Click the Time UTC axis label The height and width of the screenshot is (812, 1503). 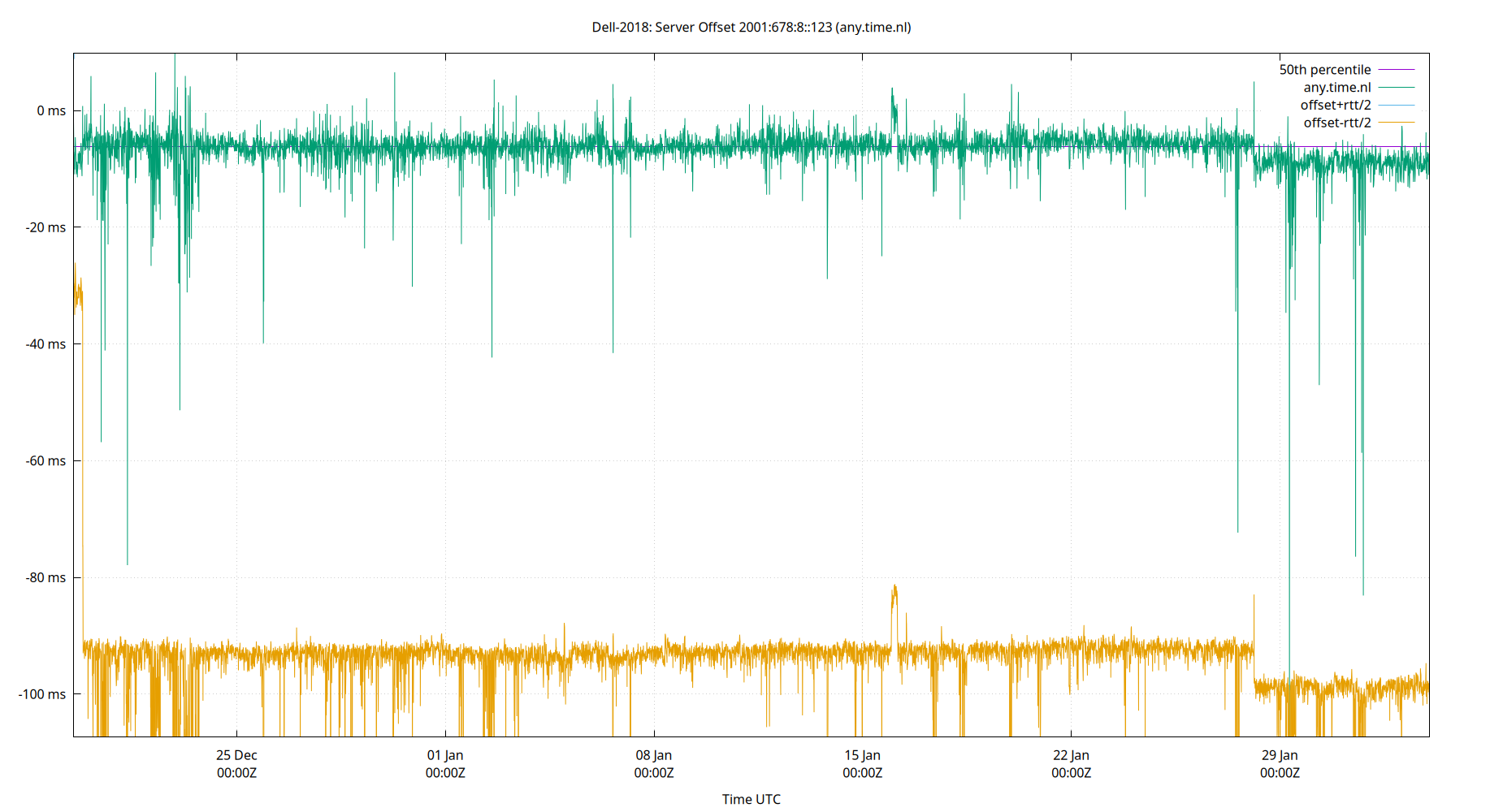751,799
